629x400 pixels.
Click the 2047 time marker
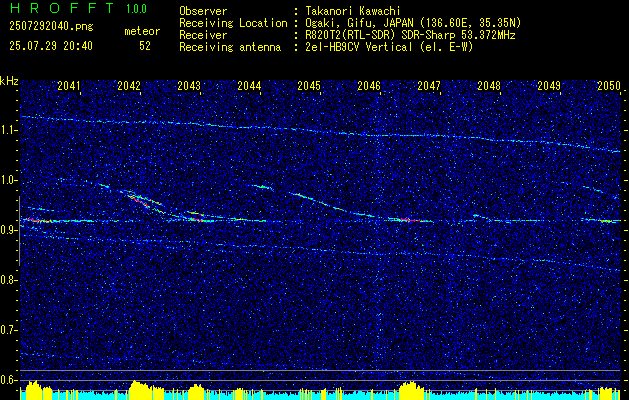pos(429,86)
